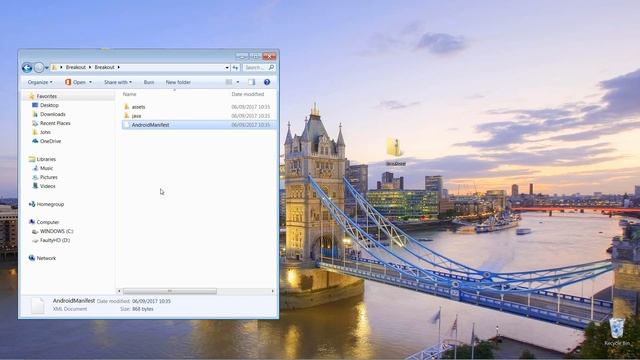Select Network in navigation pane
Image resolution: width=640 pixels, height=360 pixels.
tap(46, 258)
